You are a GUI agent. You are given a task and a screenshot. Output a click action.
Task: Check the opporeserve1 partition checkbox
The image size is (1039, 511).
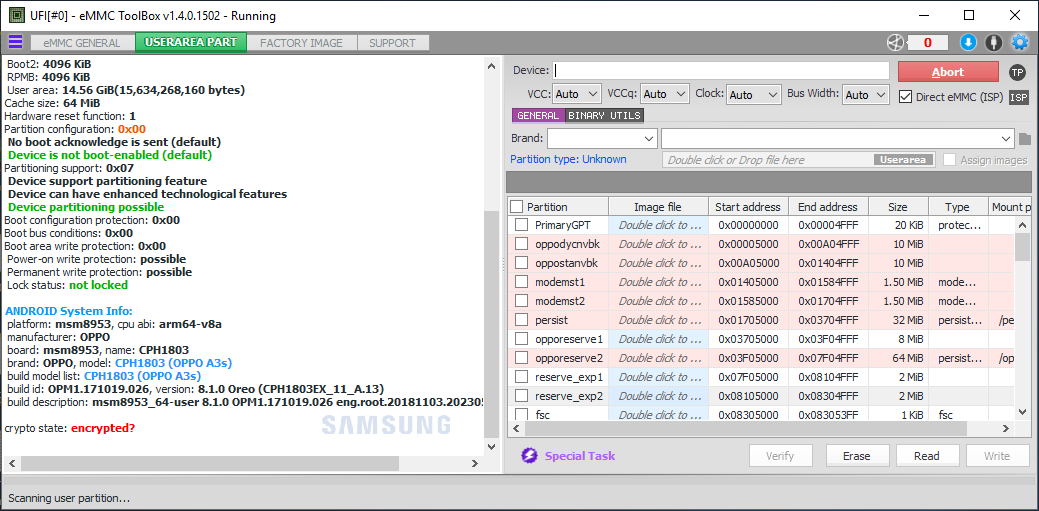[522, 339]
